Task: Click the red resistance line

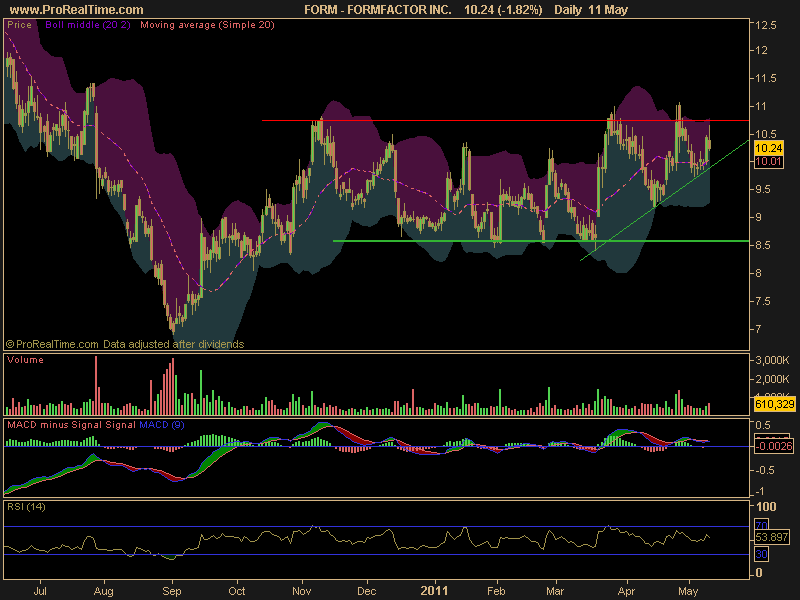Action: tap(505, 120)
